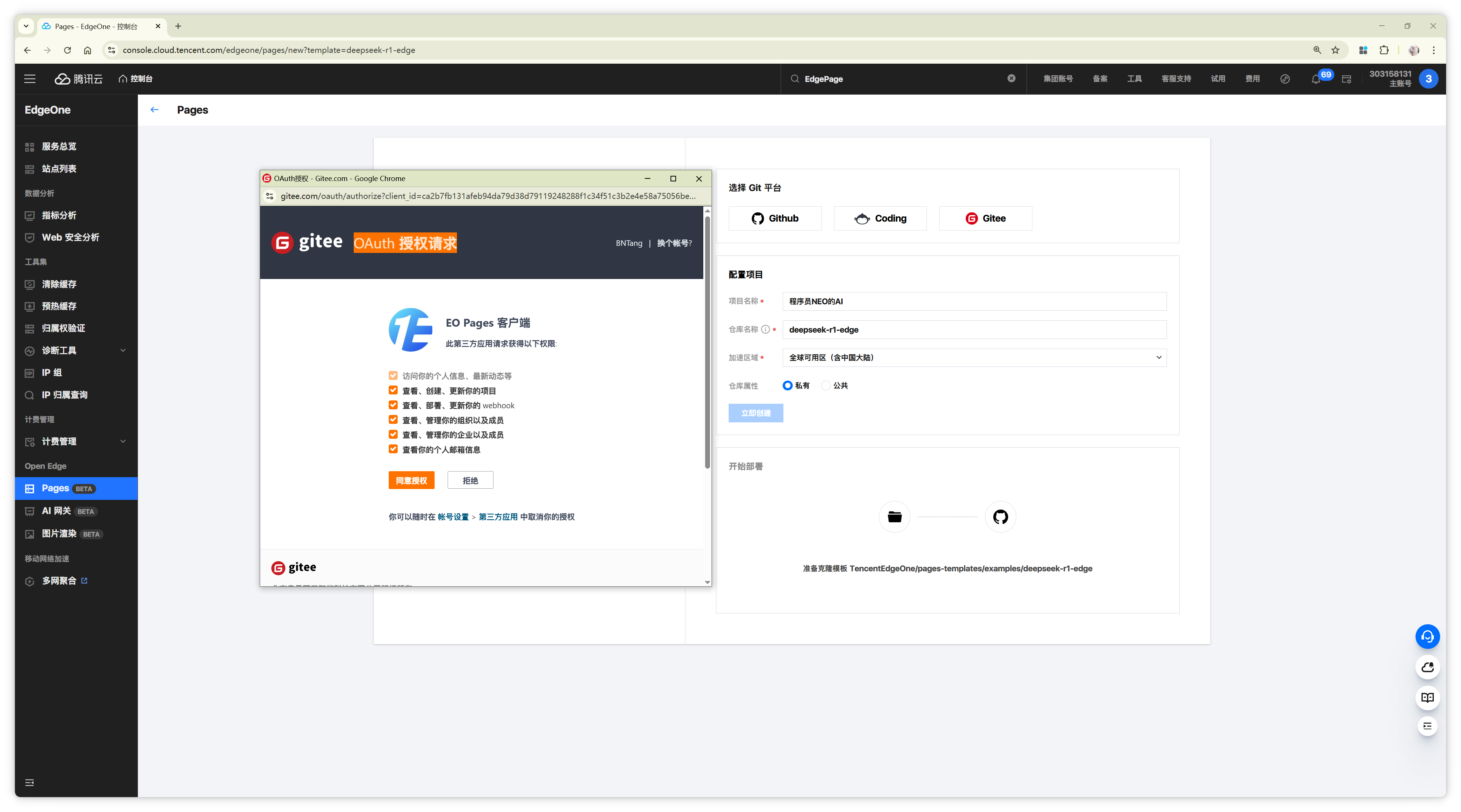This screenshot has width=1461, height=812.
Task: Collapse the sidebar using the bottom-left icon
Action: [x=29, y=783]
